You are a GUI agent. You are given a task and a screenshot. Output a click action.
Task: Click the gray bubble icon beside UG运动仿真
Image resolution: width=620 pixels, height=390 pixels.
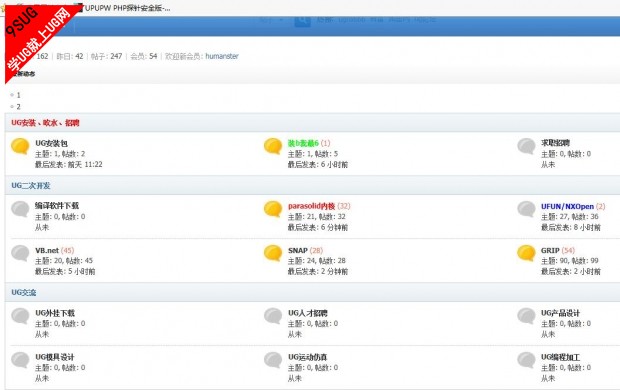point(273,360)
